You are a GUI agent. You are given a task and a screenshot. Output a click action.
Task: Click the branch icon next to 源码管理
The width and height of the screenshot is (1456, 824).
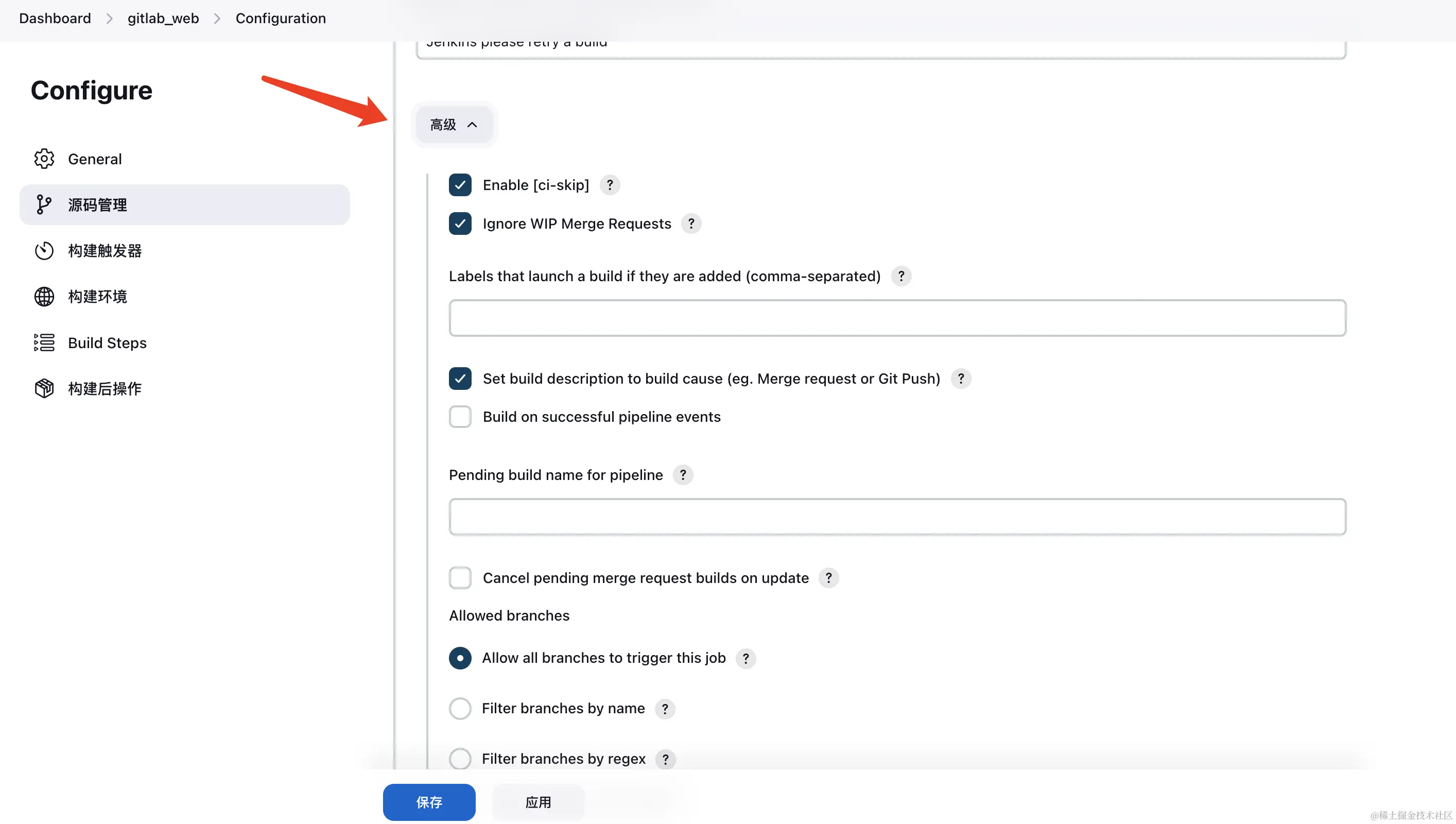click(44, 205)
